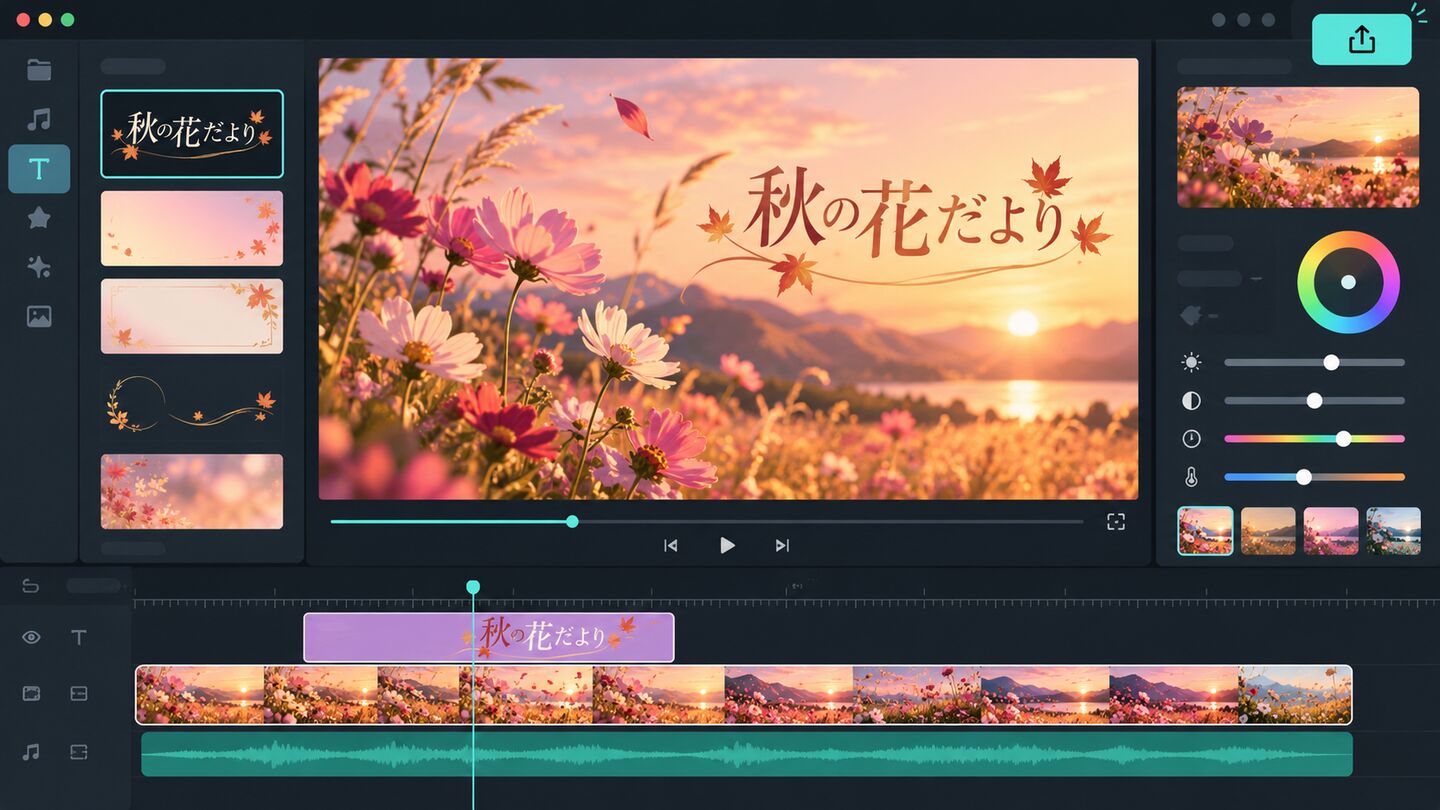The height and width of the screenshot is (810, 1440).
Task: Click the undo arrow above the timeline tracks
Action: (30, 586)
